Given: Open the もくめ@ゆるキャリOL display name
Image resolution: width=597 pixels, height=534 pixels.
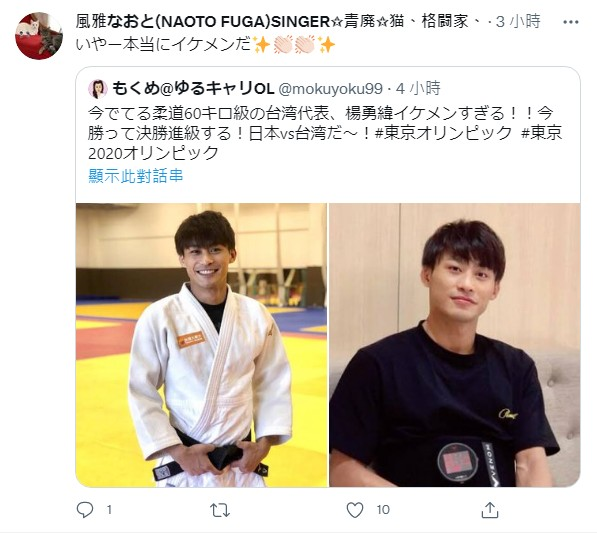Looking at the screenshot, I should click(x=193, y=89).
